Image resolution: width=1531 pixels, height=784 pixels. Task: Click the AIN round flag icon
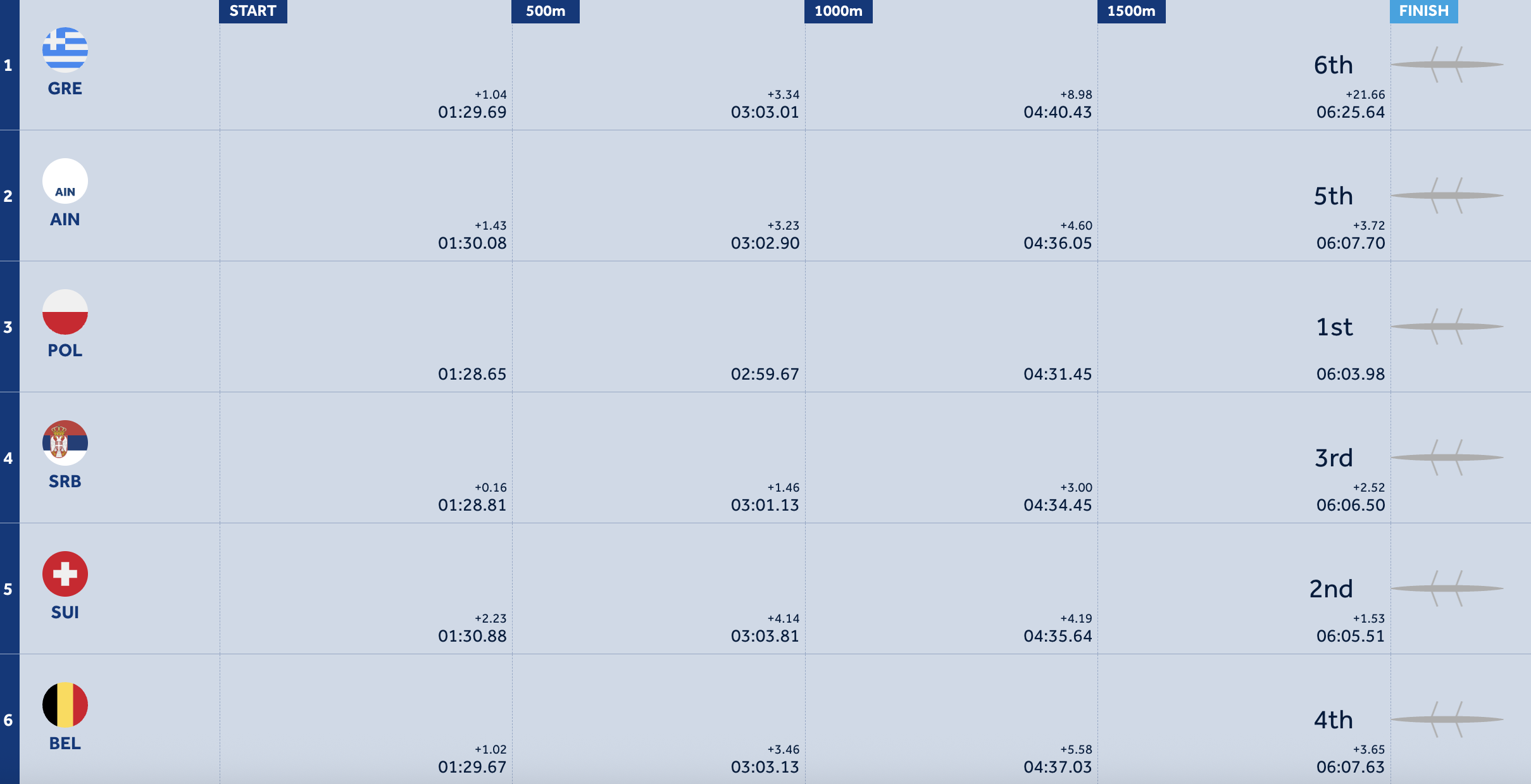(x=65, y=181)
